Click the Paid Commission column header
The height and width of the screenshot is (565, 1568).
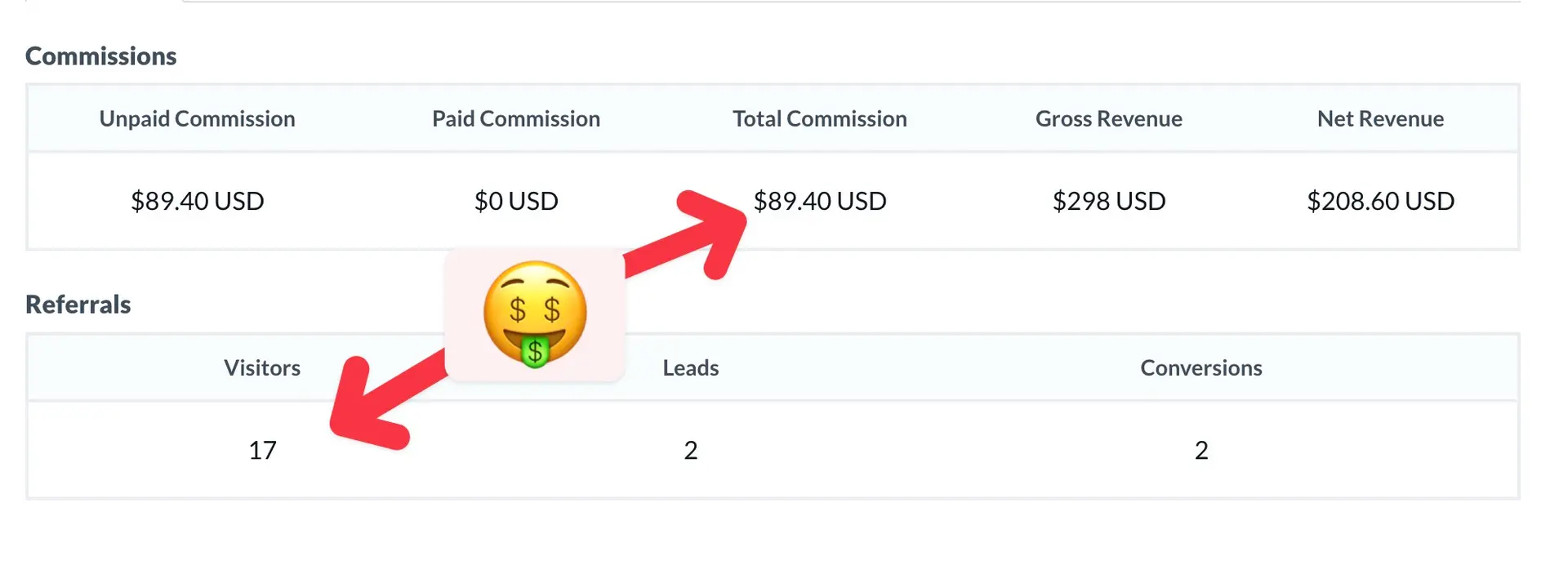516,119
